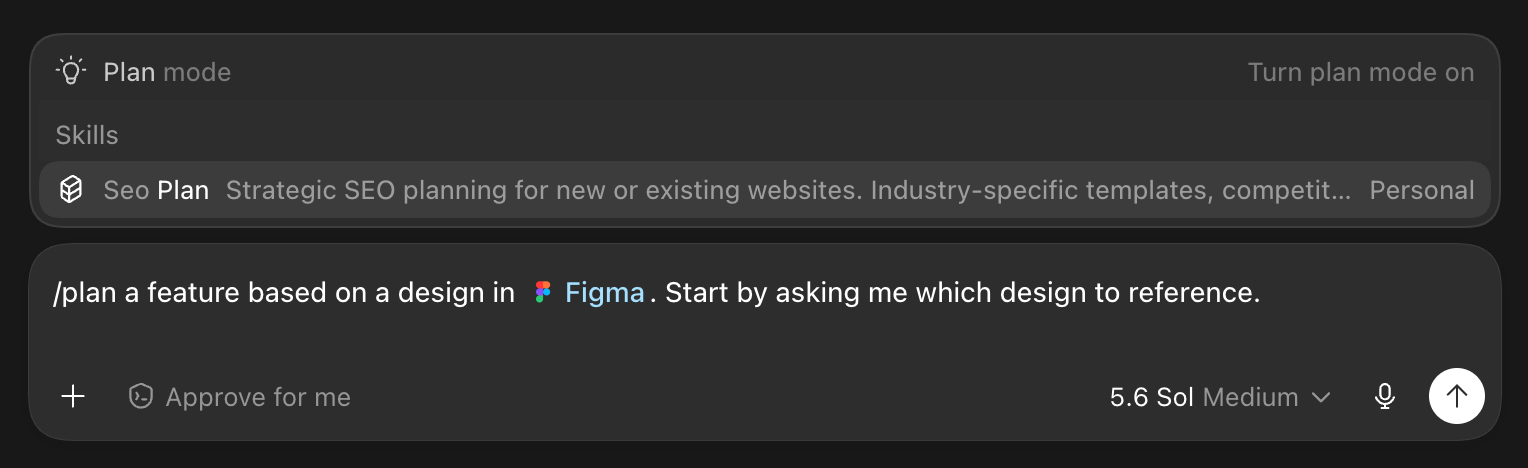The width and height of the screenshot is (1528, 468).
Task: Select the Plan mode suggestion row
Action: tap(765, 72)
